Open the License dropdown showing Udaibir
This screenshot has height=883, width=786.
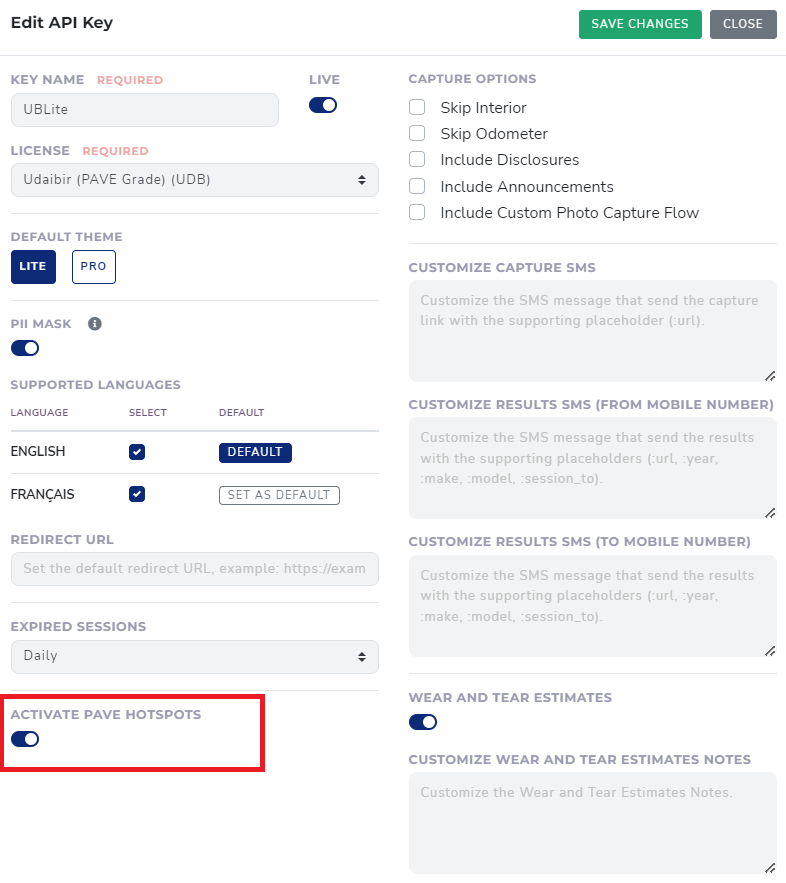pos(195,180)
